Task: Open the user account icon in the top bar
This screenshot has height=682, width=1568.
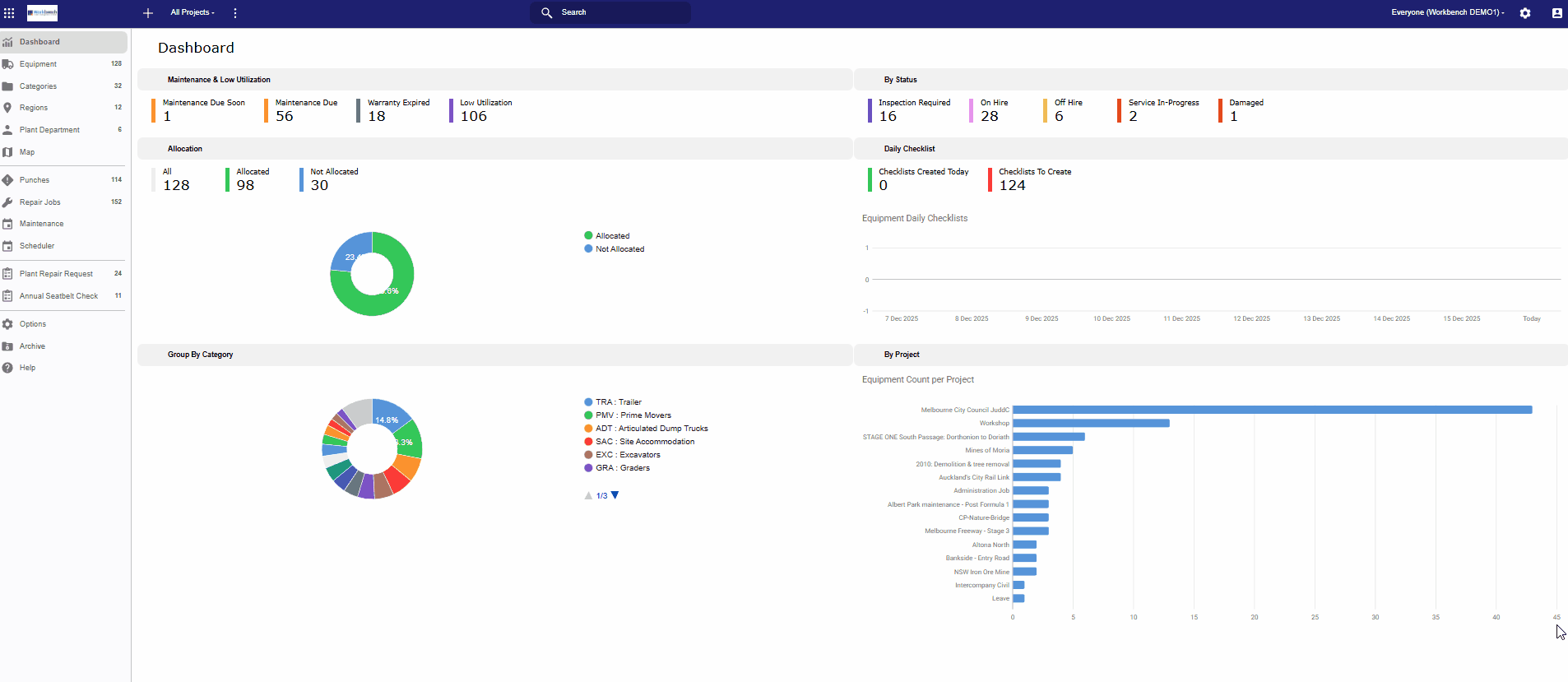Action: point(1557,13)
